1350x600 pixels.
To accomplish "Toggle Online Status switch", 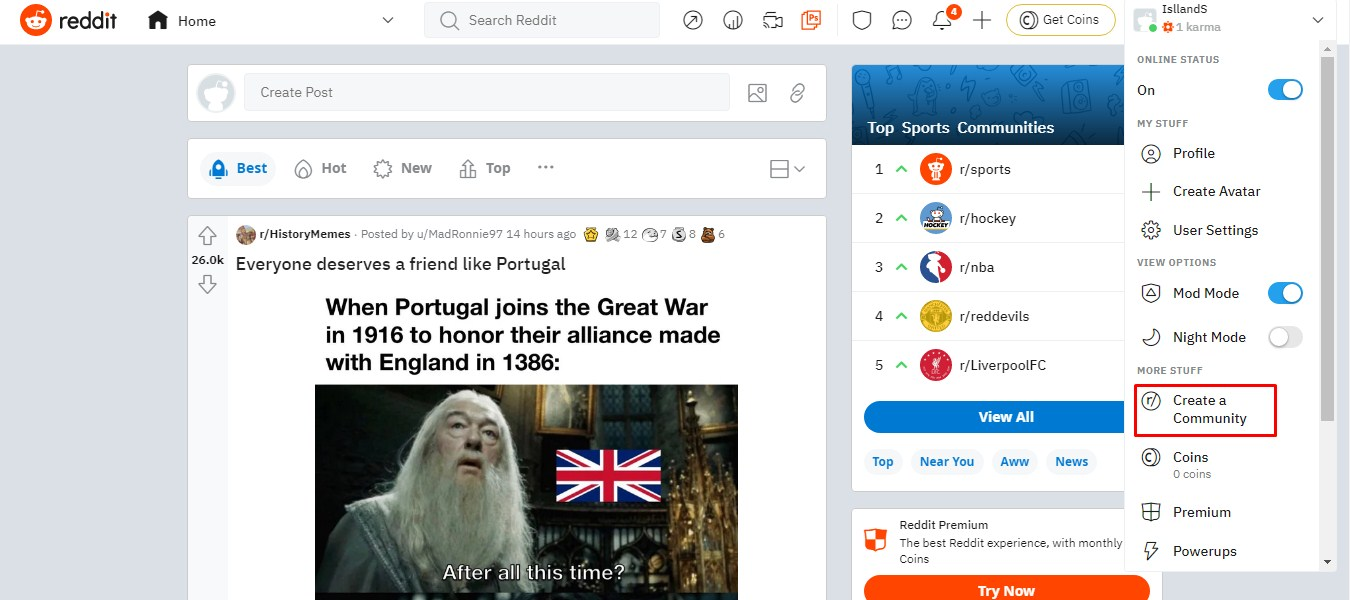I will [1285, 90].
